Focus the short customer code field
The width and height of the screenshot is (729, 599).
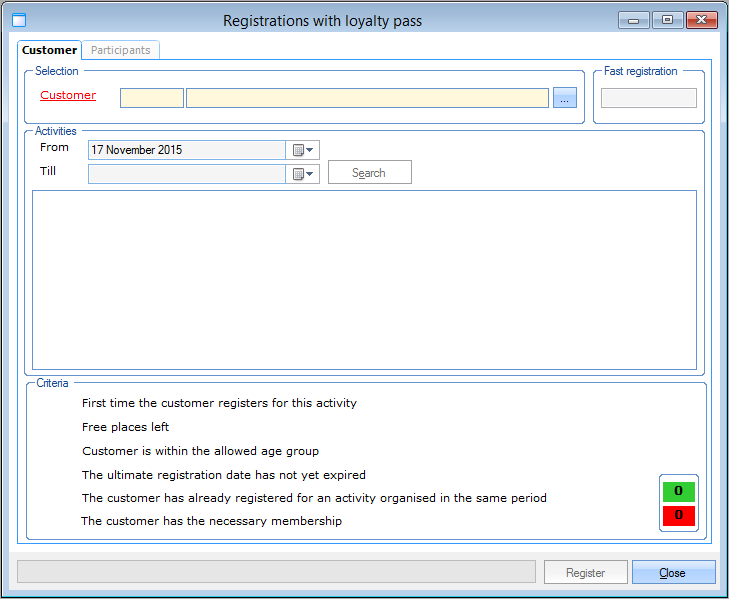(152, 98)
